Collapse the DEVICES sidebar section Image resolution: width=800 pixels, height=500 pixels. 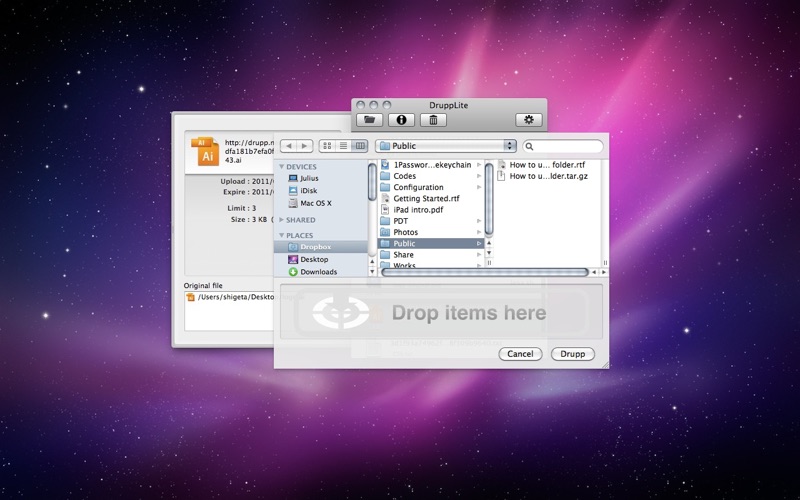click(282, 167)
